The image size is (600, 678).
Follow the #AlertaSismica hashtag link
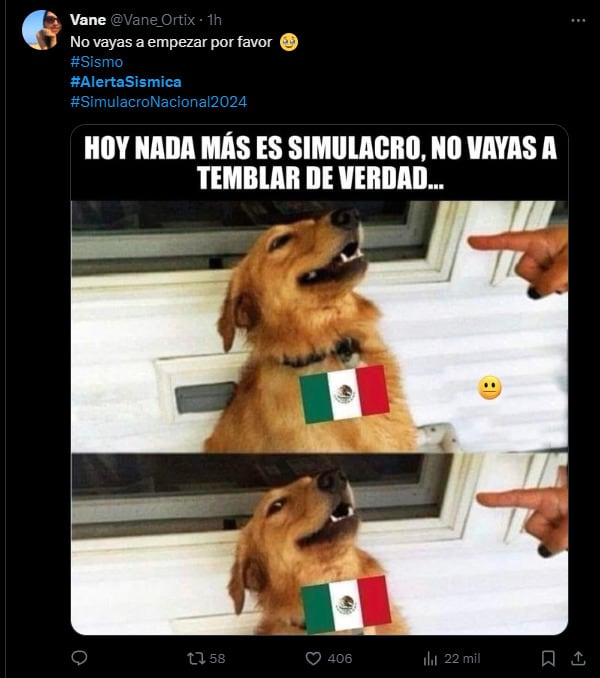(x=126, y=82)
